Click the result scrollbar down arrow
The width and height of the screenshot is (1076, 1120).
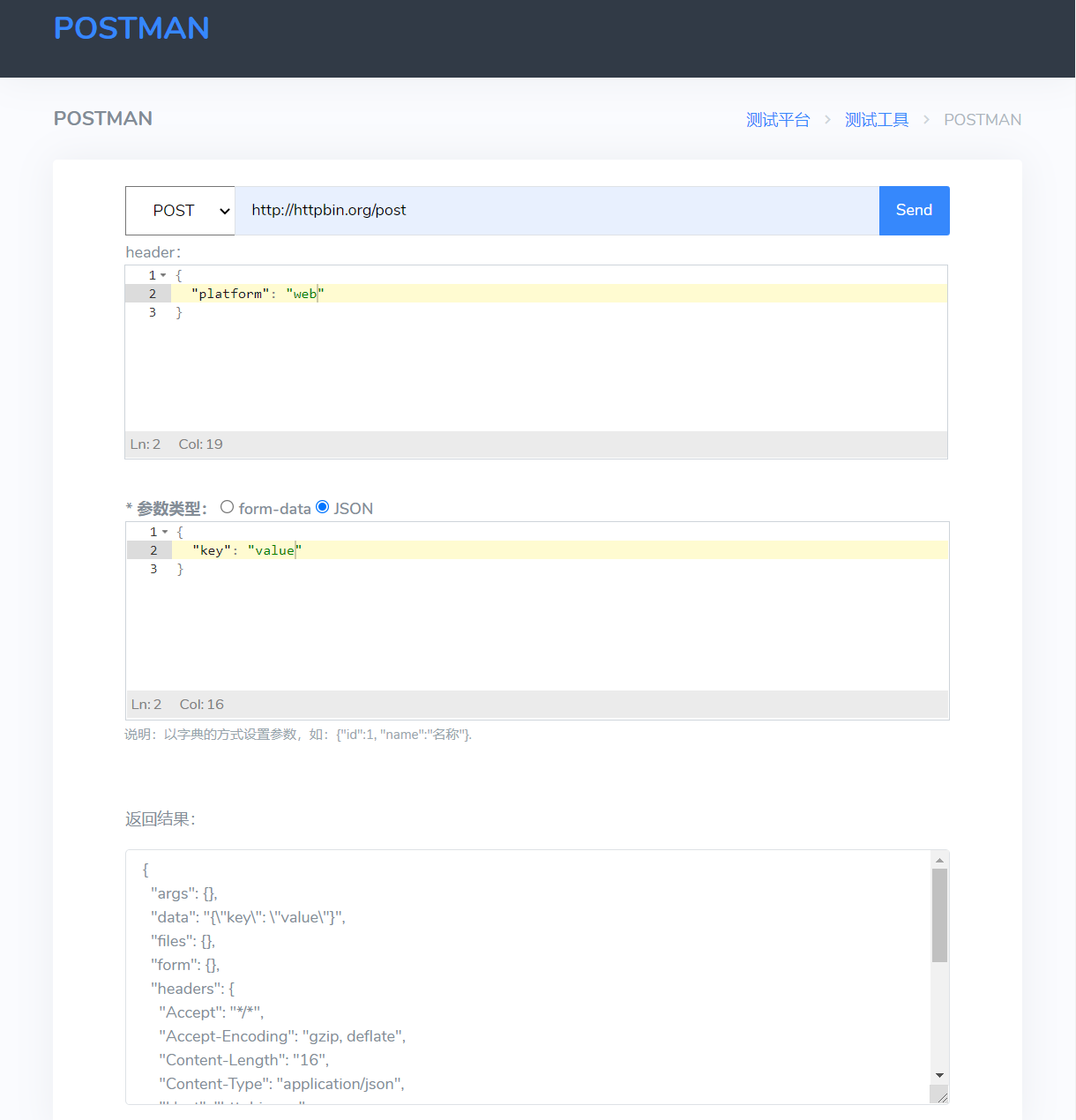coord(939,1075)
